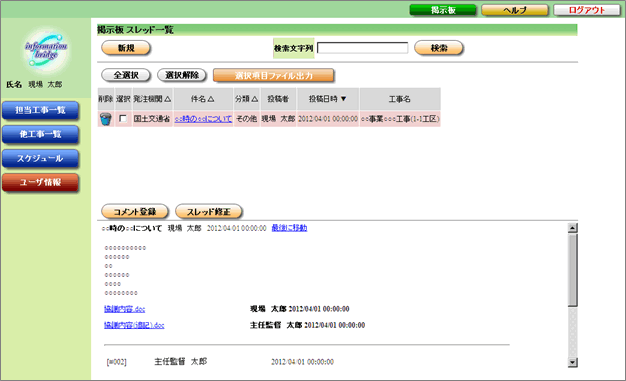The width and height of the screenshot is (626, 381).
Task: Click the 検索 button
Action: coord(439,48)
